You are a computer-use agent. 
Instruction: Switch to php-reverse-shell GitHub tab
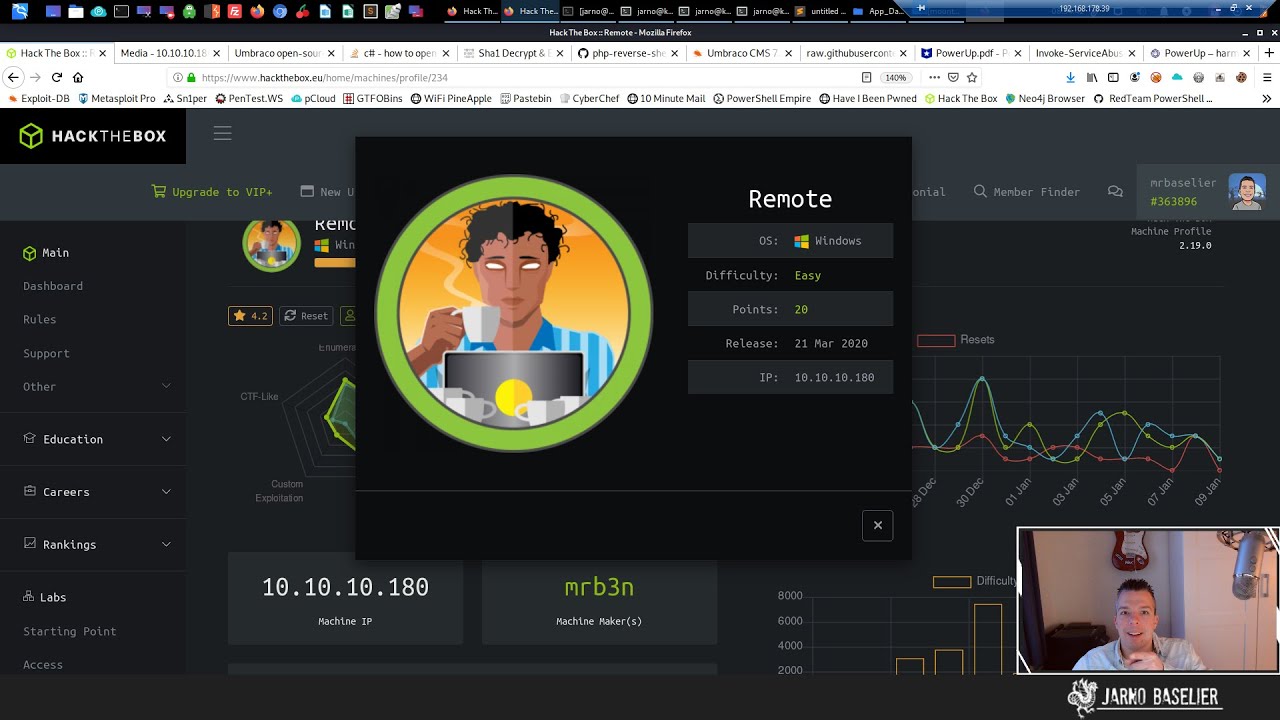click(629, 53)
